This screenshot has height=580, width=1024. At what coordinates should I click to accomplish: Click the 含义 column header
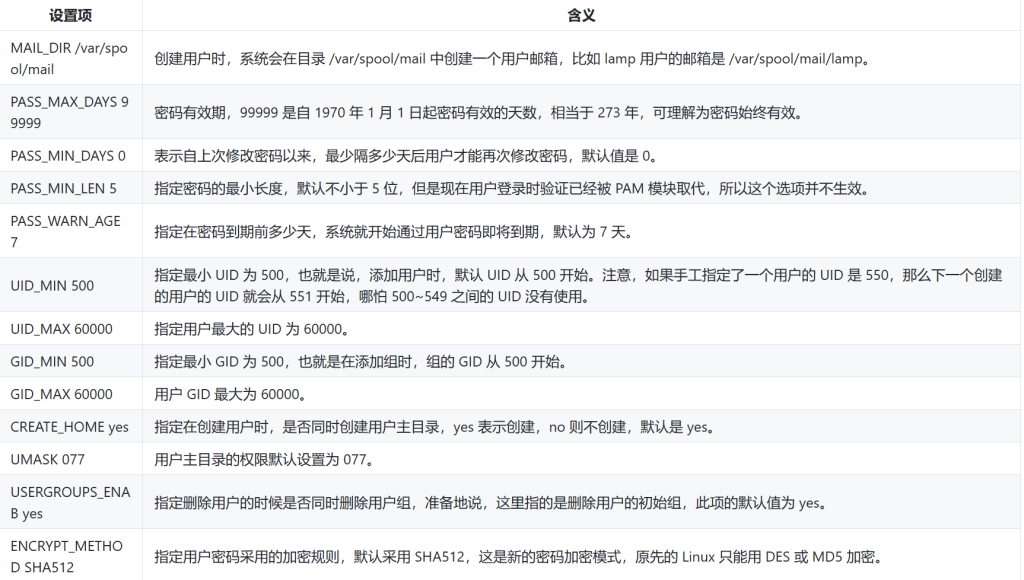581,16
